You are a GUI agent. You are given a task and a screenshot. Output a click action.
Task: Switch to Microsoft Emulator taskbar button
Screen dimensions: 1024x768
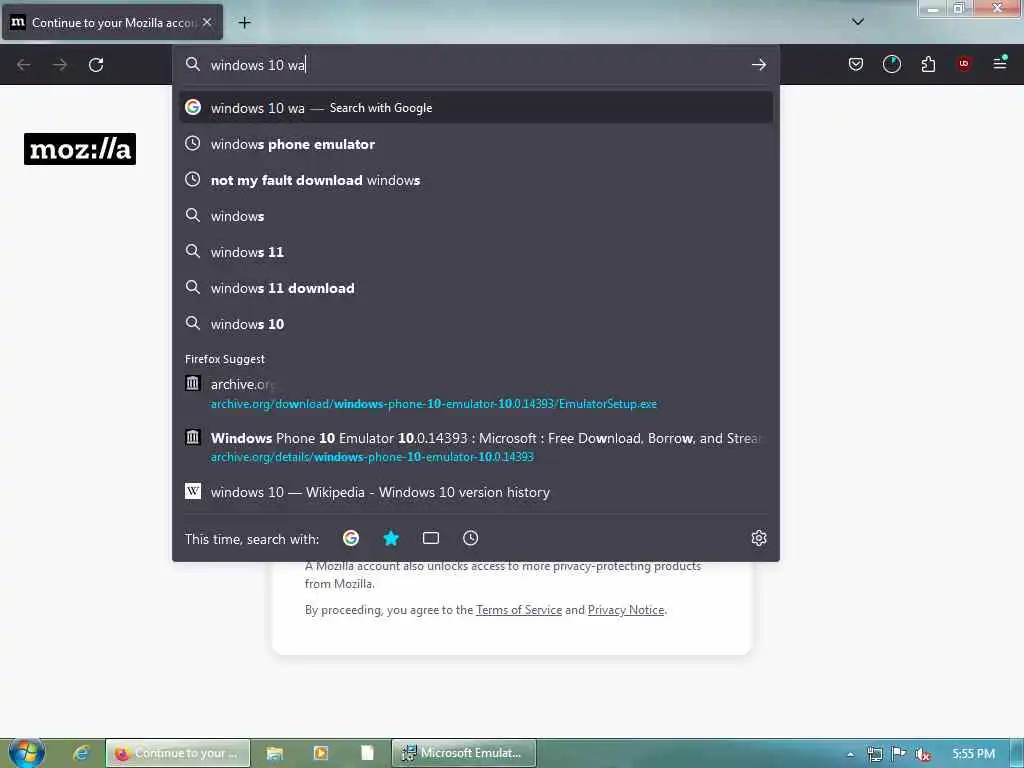[464, 753]
